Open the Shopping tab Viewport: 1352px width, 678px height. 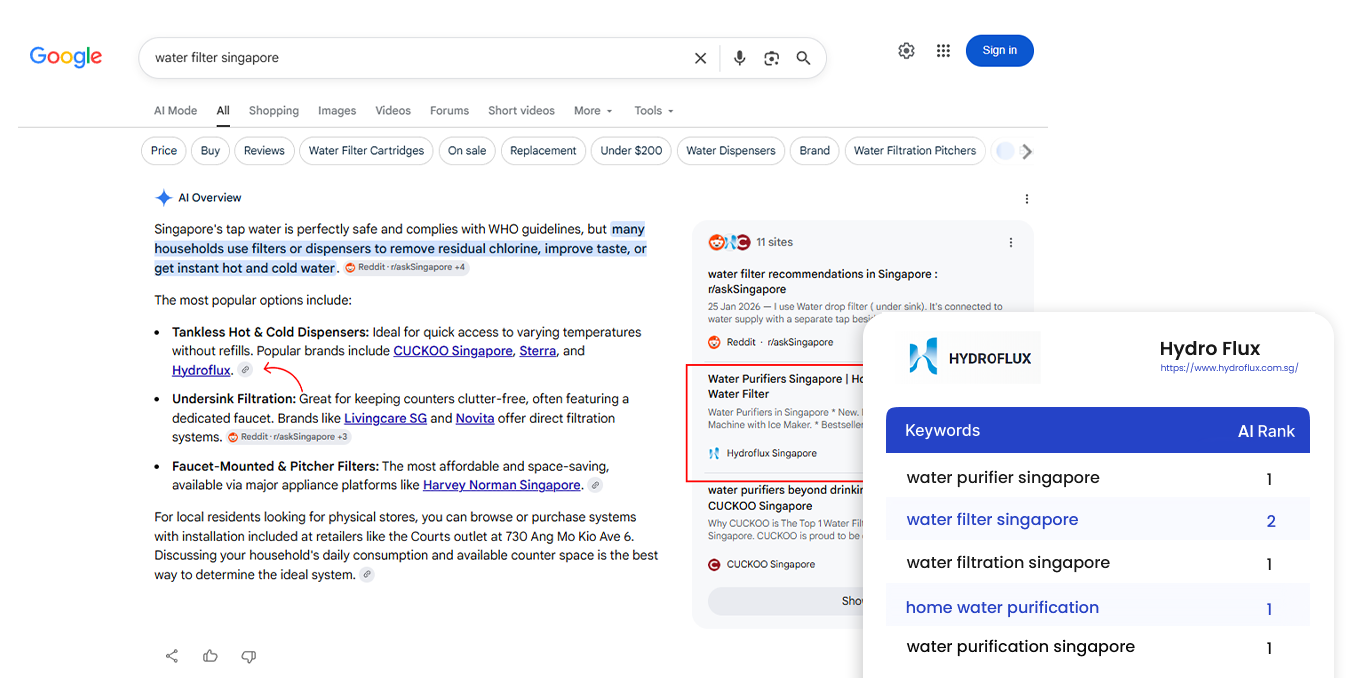(274, 111)
